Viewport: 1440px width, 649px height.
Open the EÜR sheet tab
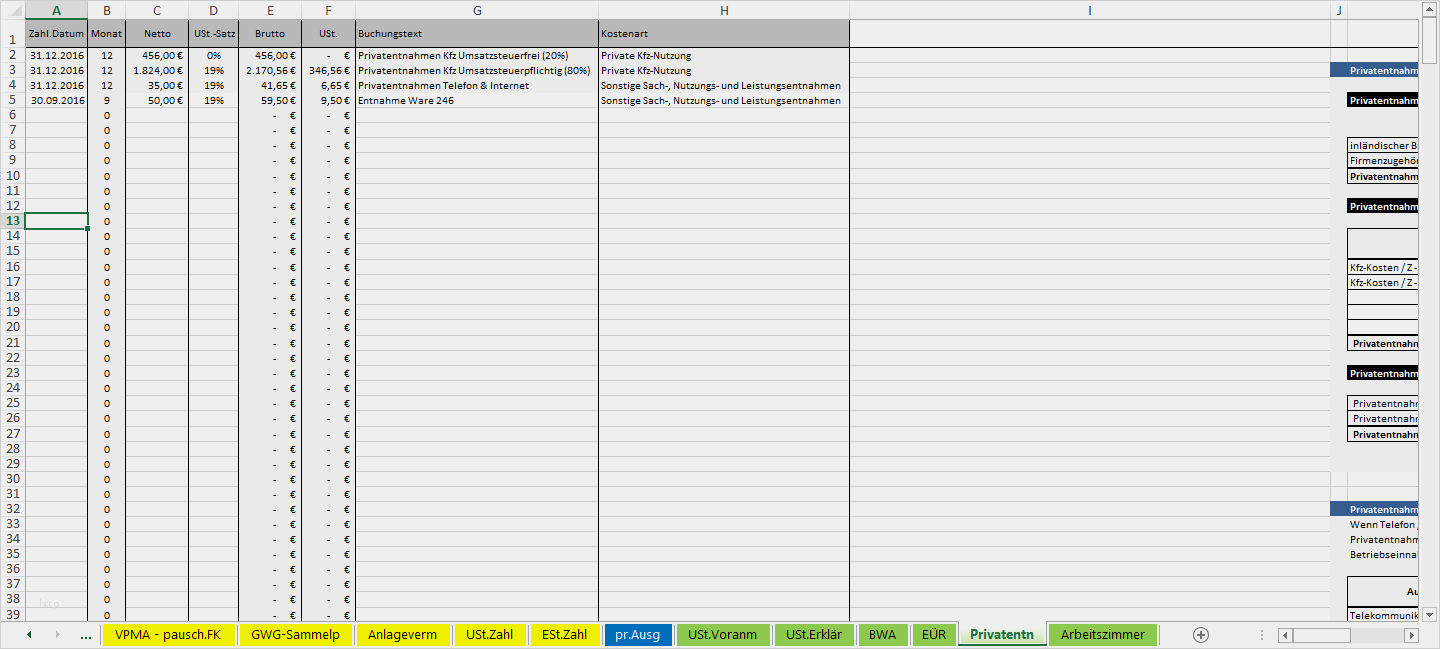(934, 634)
